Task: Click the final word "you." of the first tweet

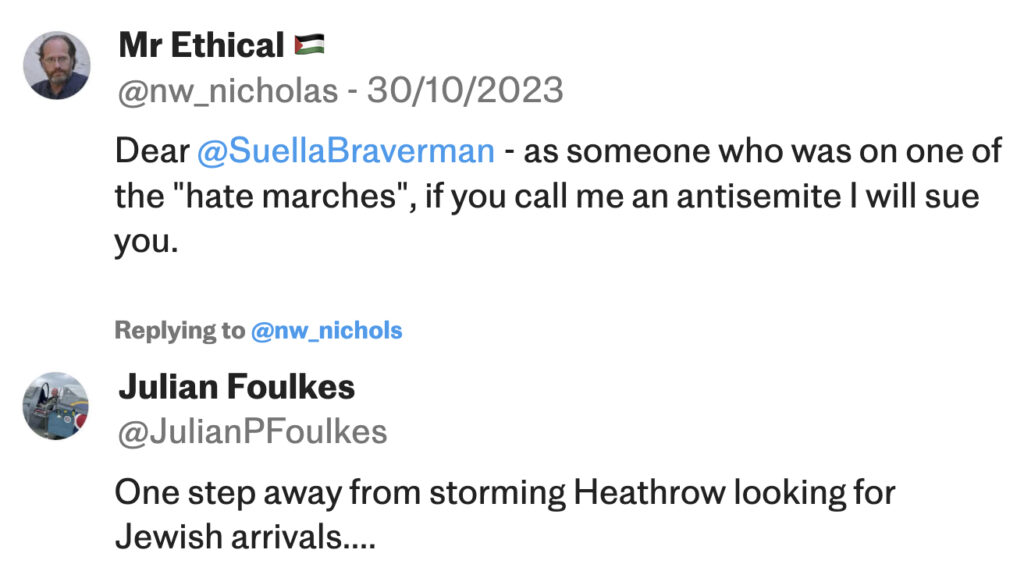Action: click(145, 241)
